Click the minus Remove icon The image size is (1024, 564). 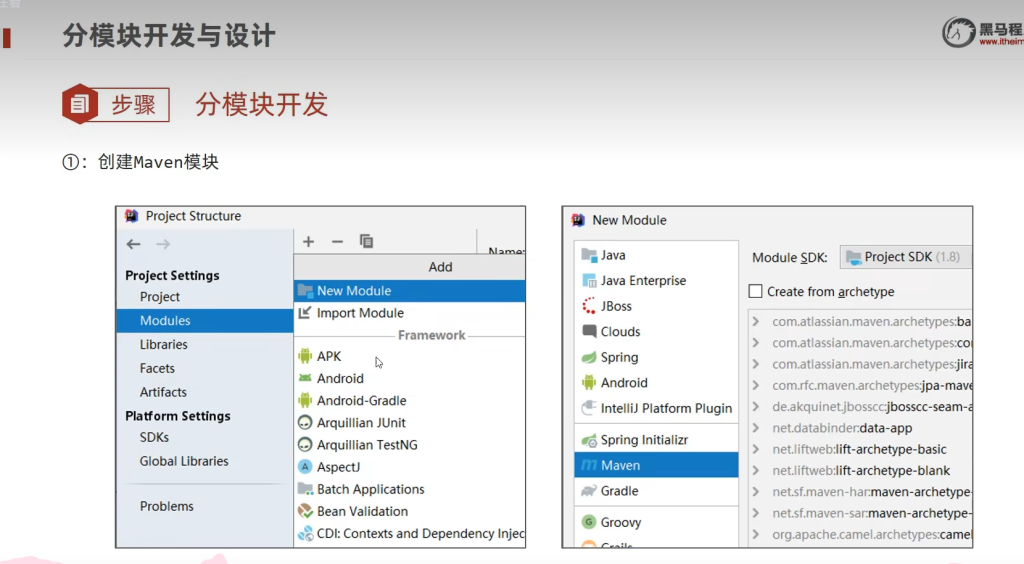(337, 242)
